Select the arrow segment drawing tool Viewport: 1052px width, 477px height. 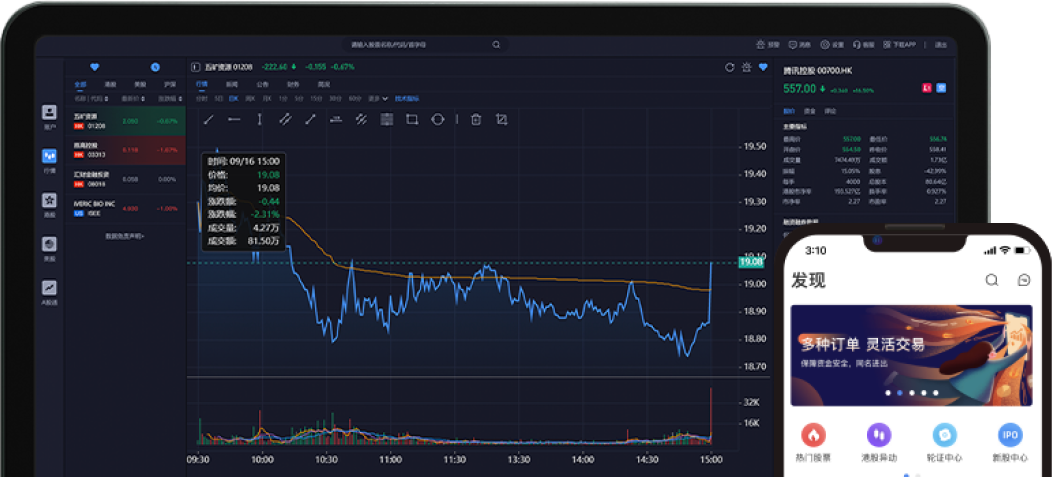(310, 119)
